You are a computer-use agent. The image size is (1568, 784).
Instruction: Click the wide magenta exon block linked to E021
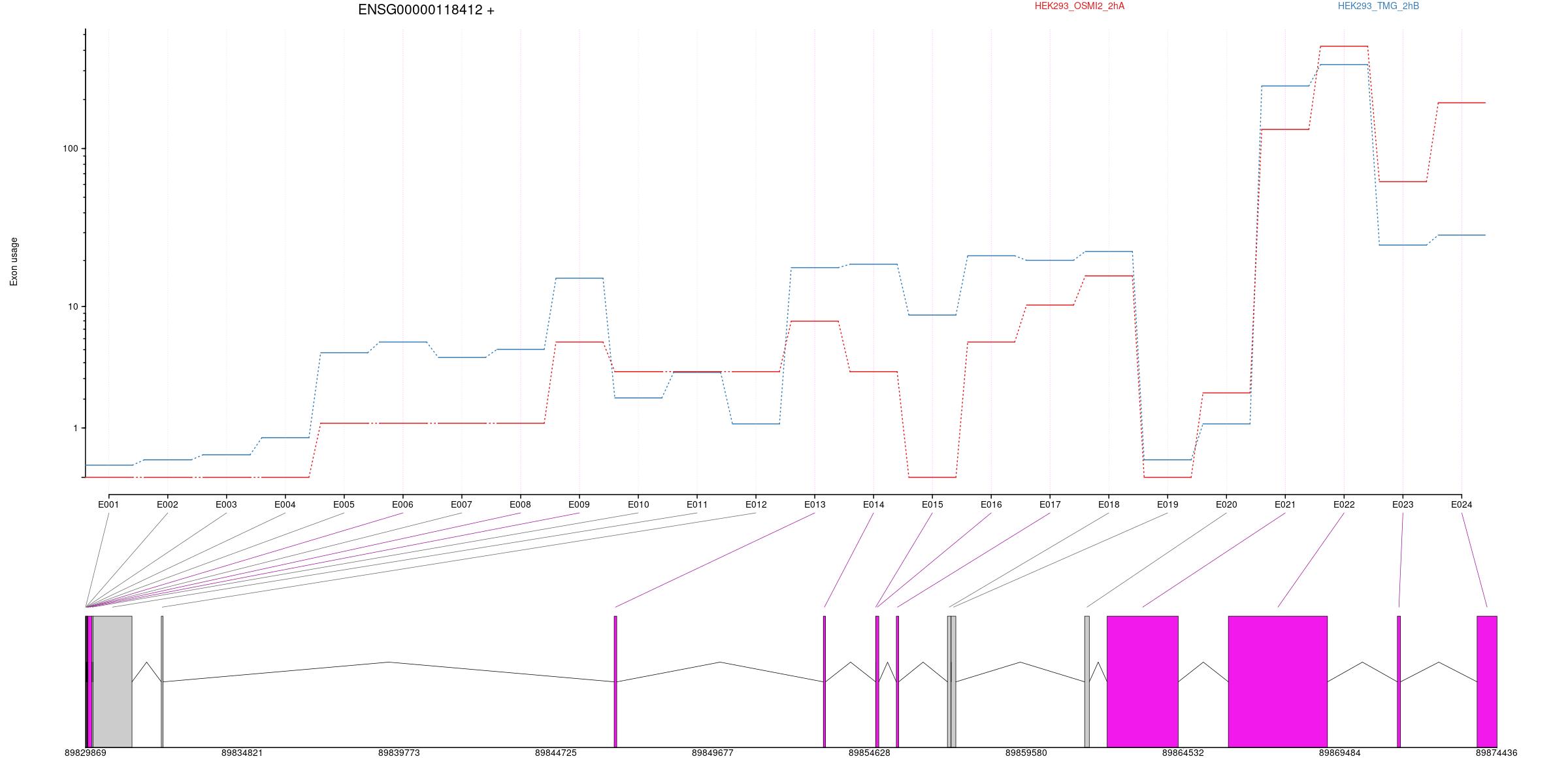pos(1143,681)
